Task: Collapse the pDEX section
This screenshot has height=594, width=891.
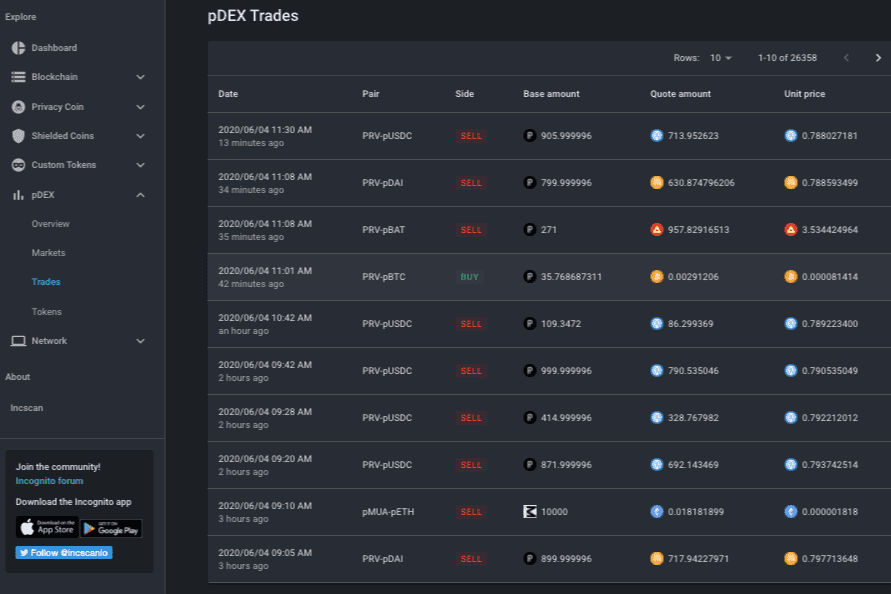Action: coord(141,194)
